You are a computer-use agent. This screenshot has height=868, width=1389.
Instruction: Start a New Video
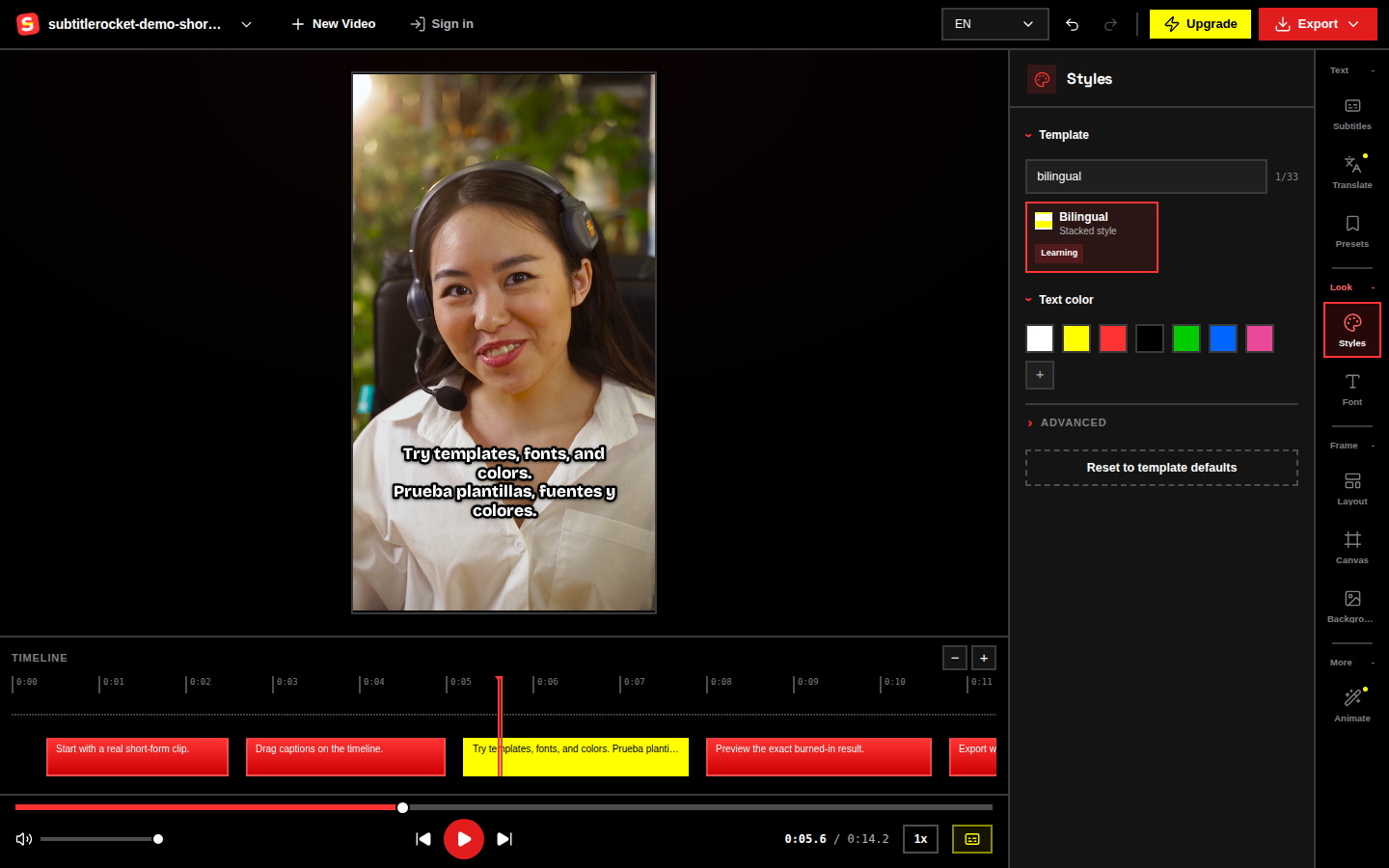click(x=334, y=24)
